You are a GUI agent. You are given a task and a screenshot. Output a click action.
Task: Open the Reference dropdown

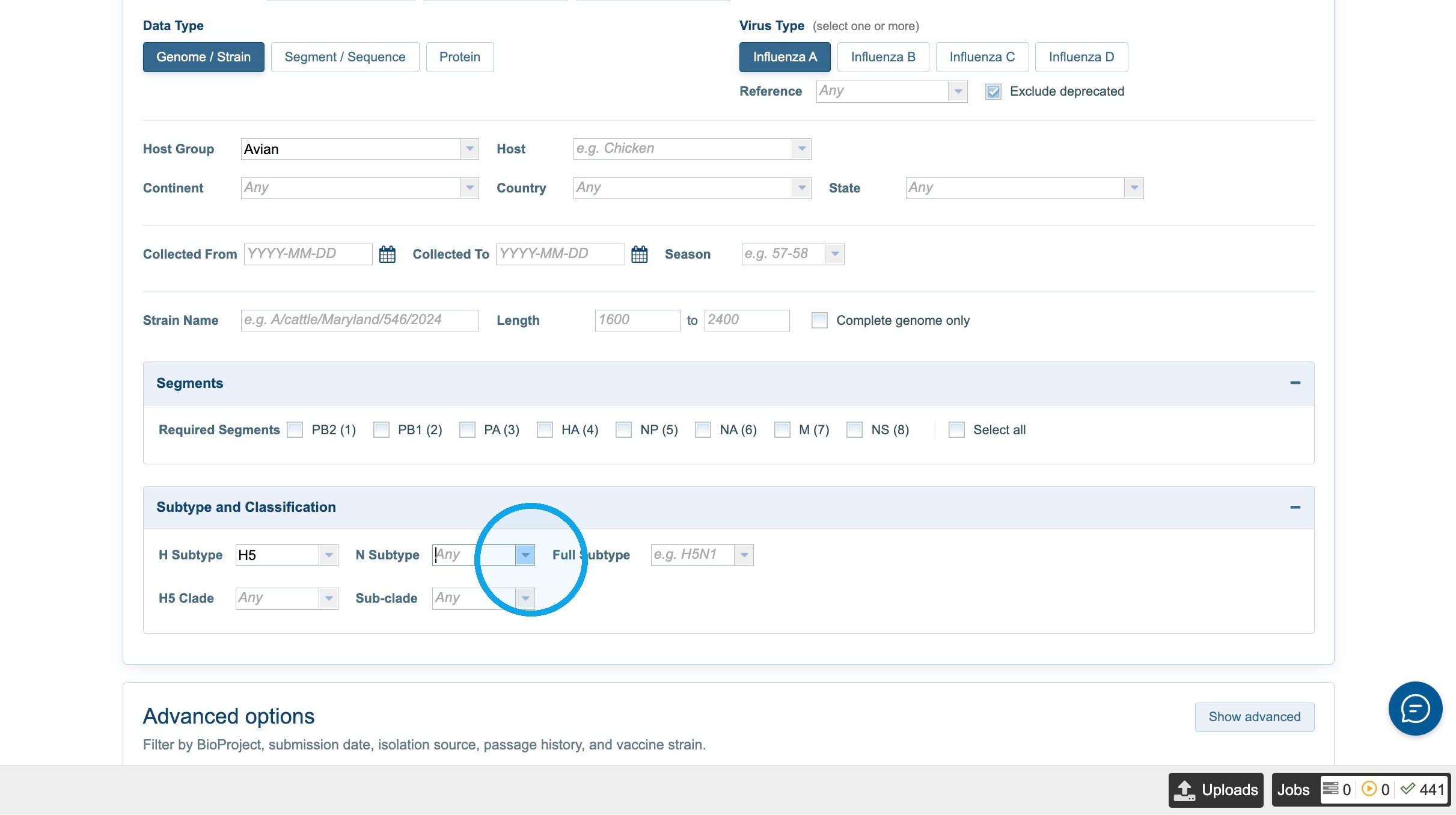[x=958, y=91]
